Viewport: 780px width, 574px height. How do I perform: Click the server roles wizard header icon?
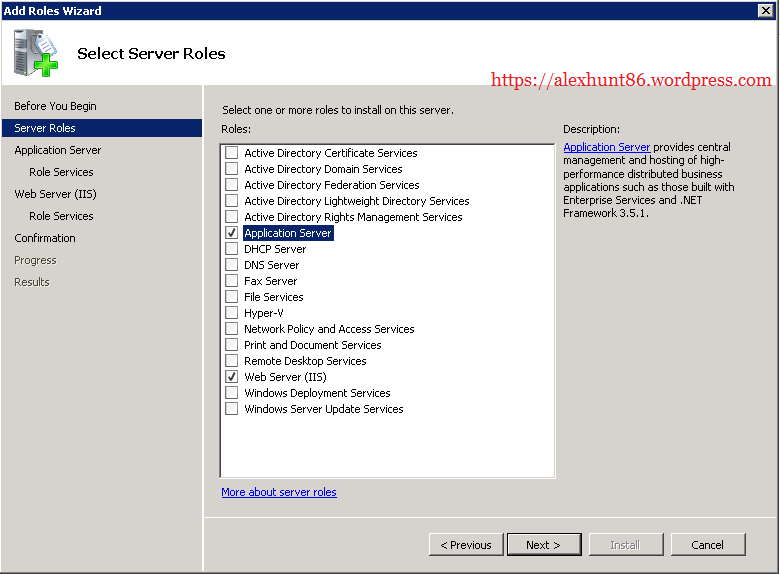tap(36, 54)
